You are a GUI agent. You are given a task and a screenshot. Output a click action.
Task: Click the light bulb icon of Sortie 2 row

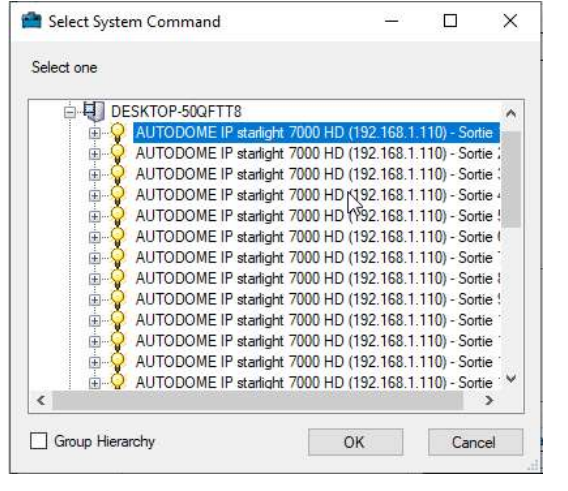click(118, 154)
